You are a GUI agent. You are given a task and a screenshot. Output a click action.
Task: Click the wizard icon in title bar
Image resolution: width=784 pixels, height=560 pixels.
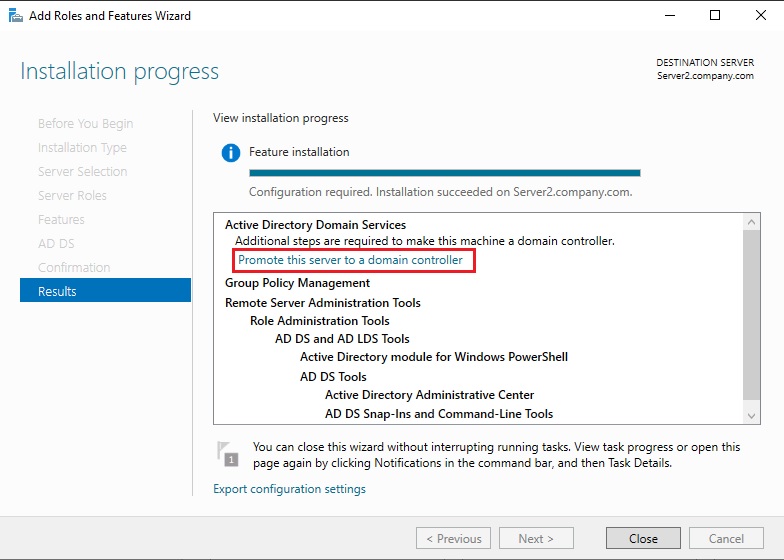pos(15,16)
